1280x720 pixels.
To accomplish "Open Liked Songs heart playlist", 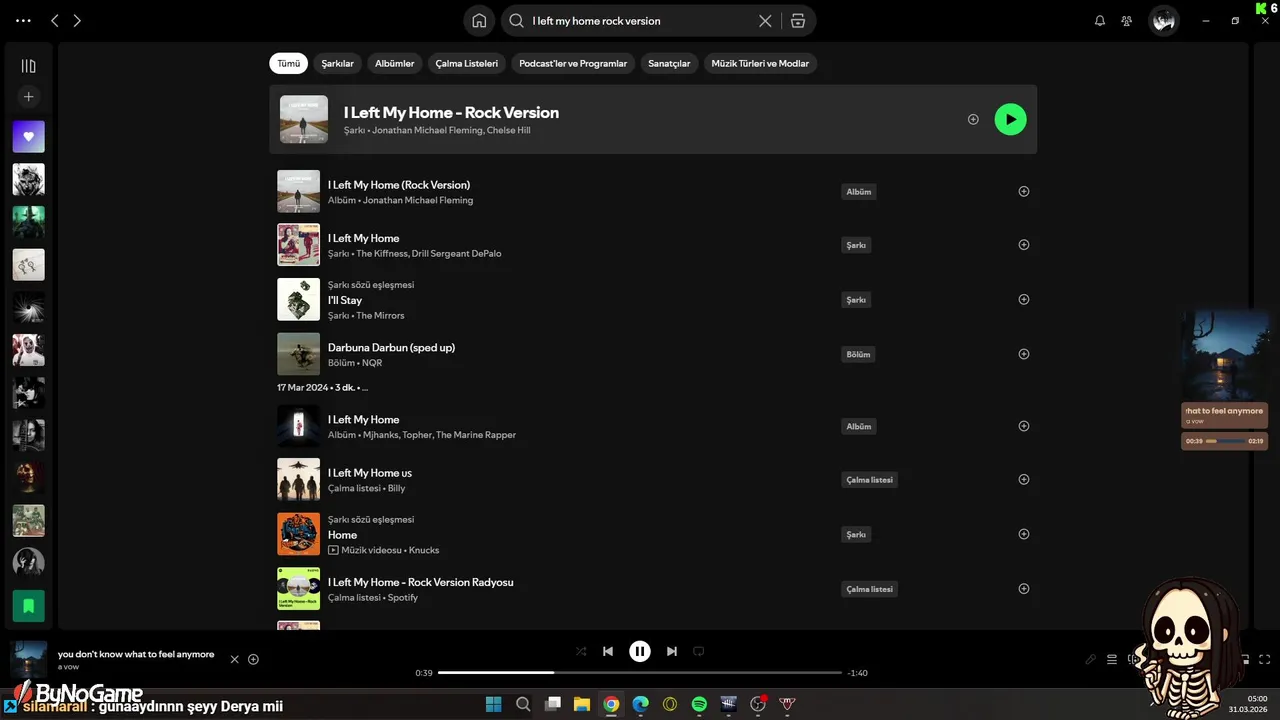I will click(28, 137).
